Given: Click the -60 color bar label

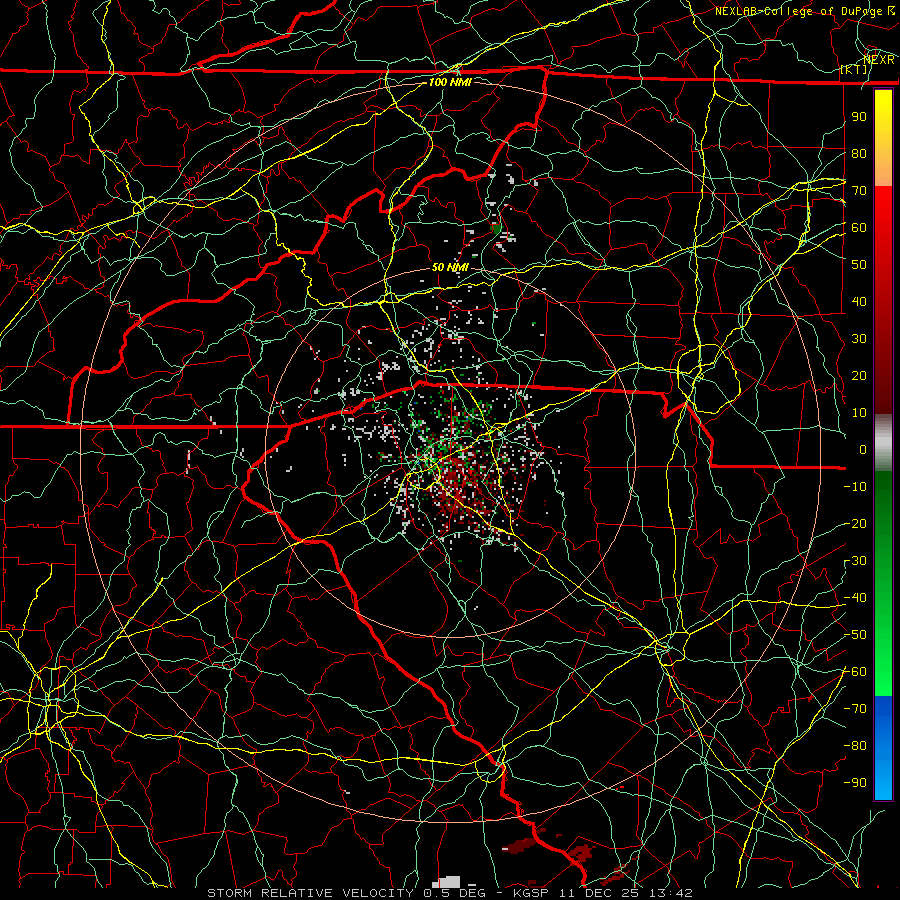Looking at the screenshot, I should tap(855, 672).
